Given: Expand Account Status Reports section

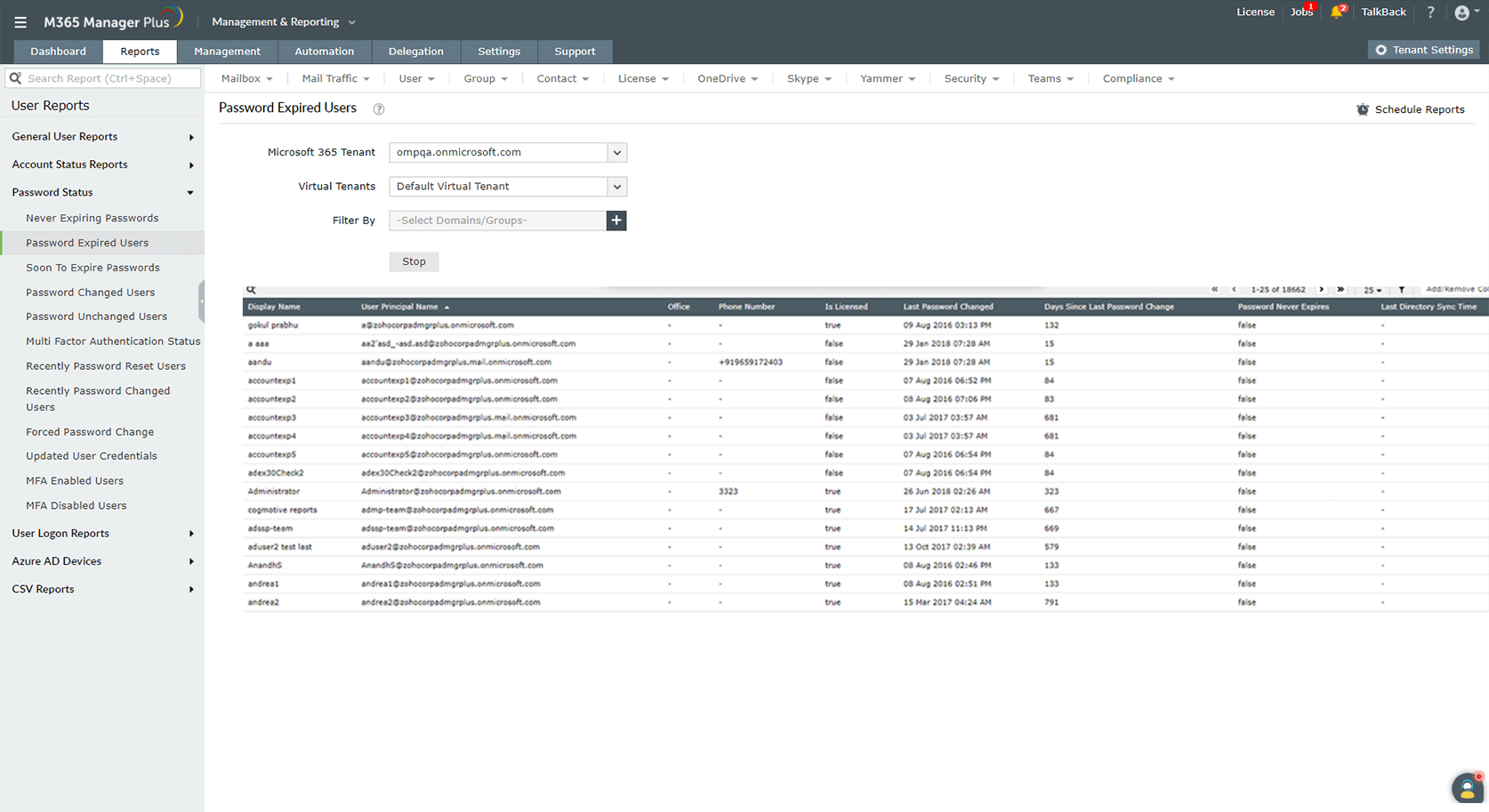Looking at the screenshot, I should click(102, 165).
